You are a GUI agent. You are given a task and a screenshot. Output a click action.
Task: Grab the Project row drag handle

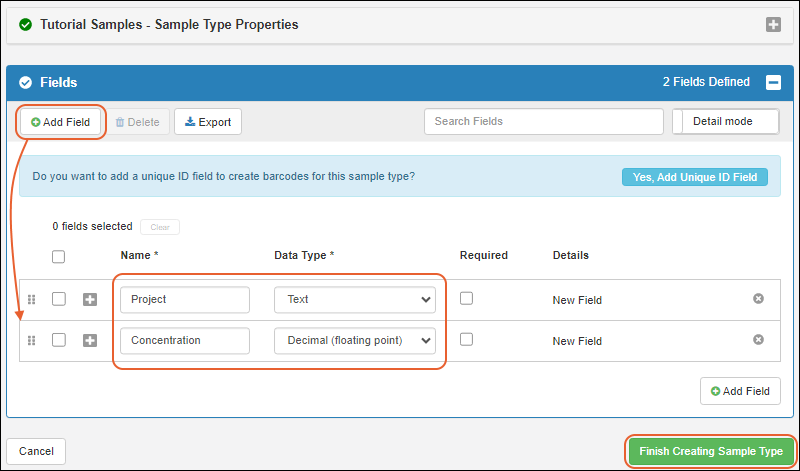pos(32,300)
